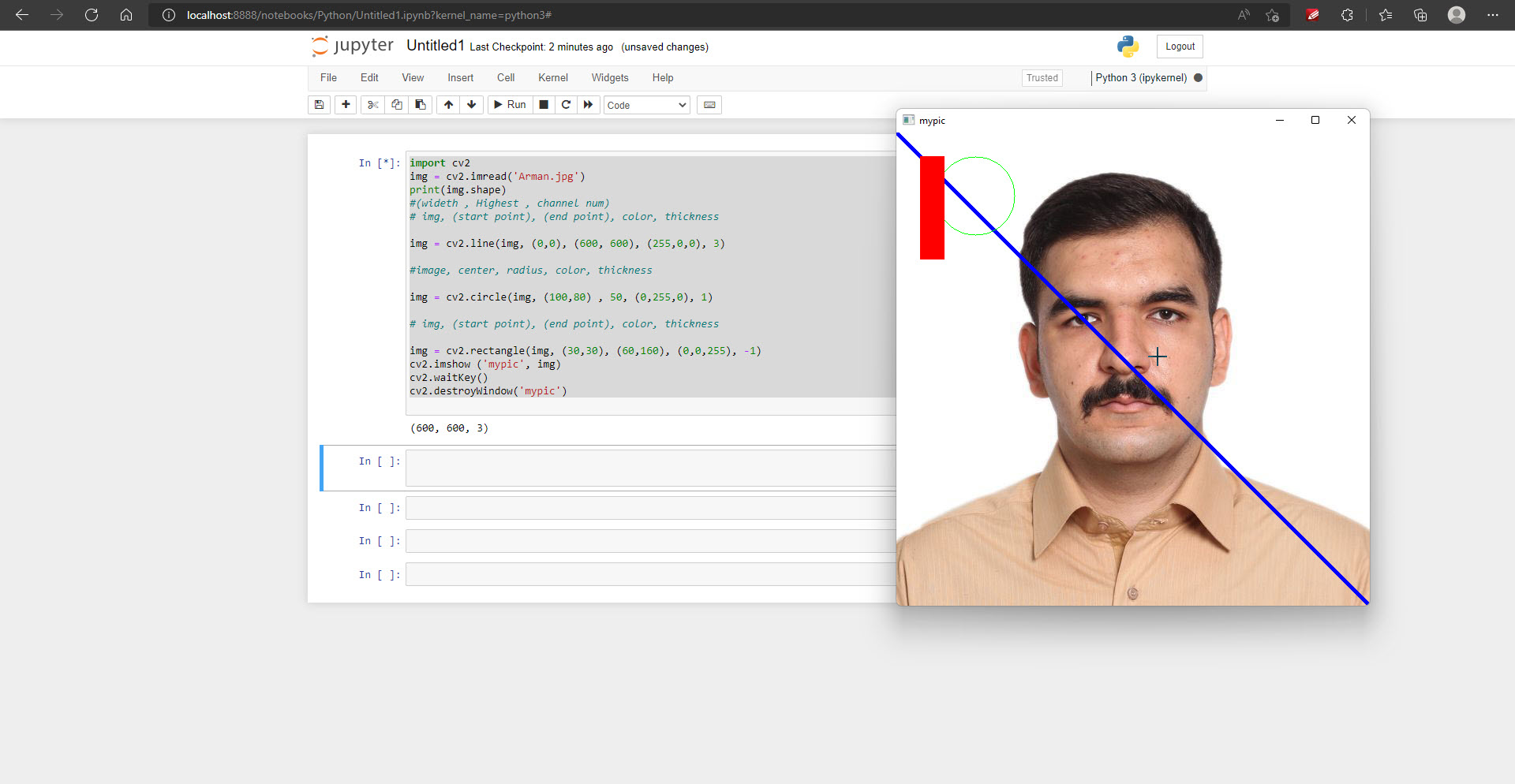Click the Logout button

(x=1179, y=46)
